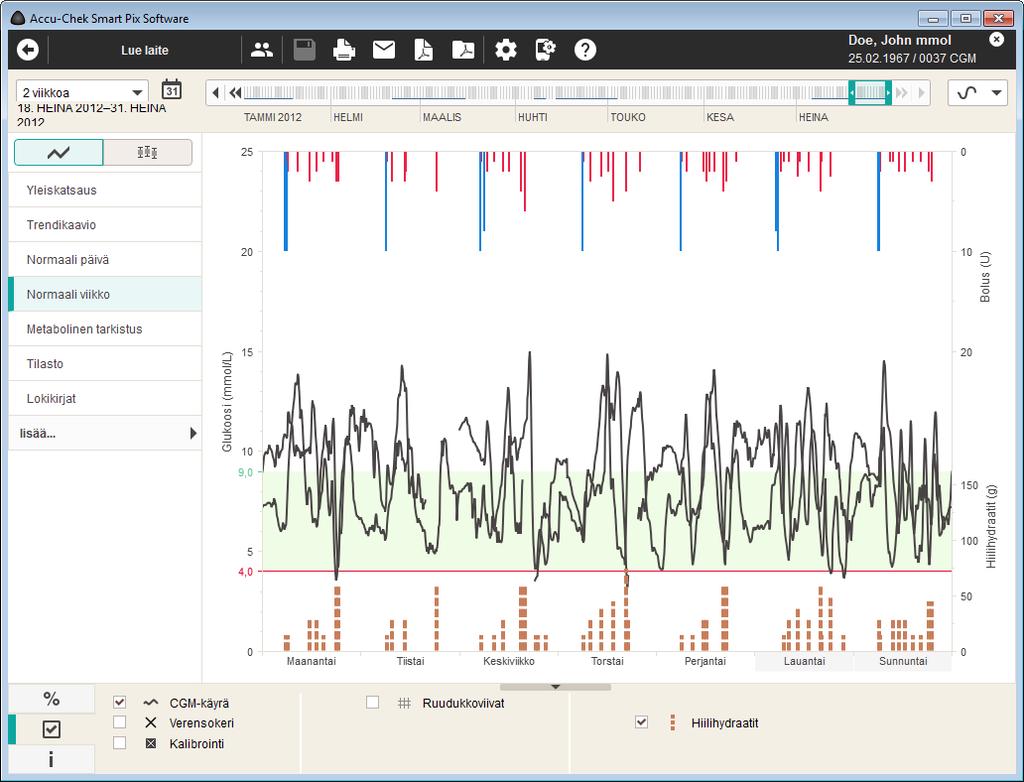Image resolution: width=1024 pixels, height=782 pixels.
Task: Enable the Verensokeri checkbox
Action: pos(119,723)
